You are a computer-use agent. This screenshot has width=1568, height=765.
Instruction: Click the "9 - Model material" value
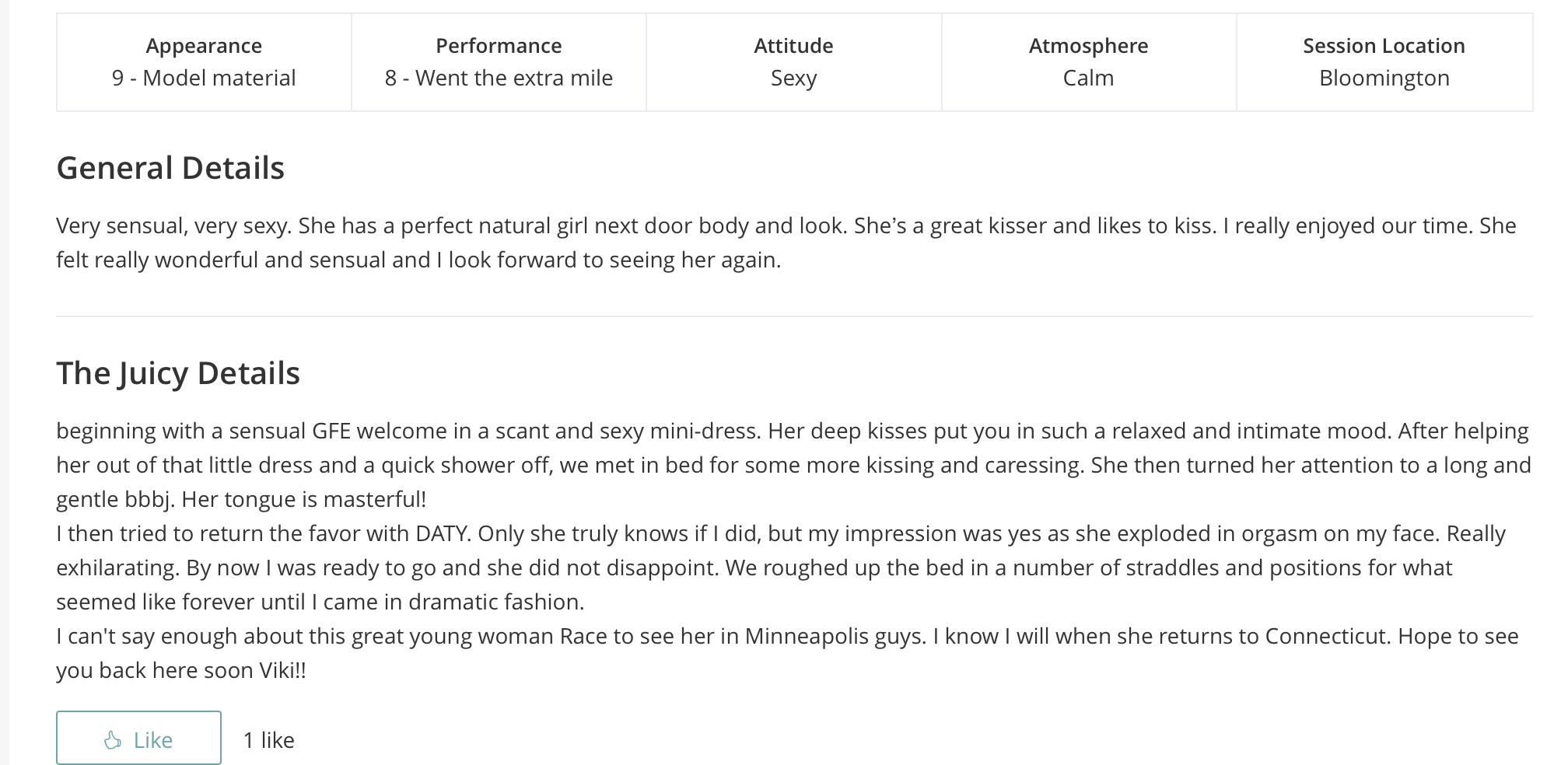pyautogui.click(x=204, y=78)
